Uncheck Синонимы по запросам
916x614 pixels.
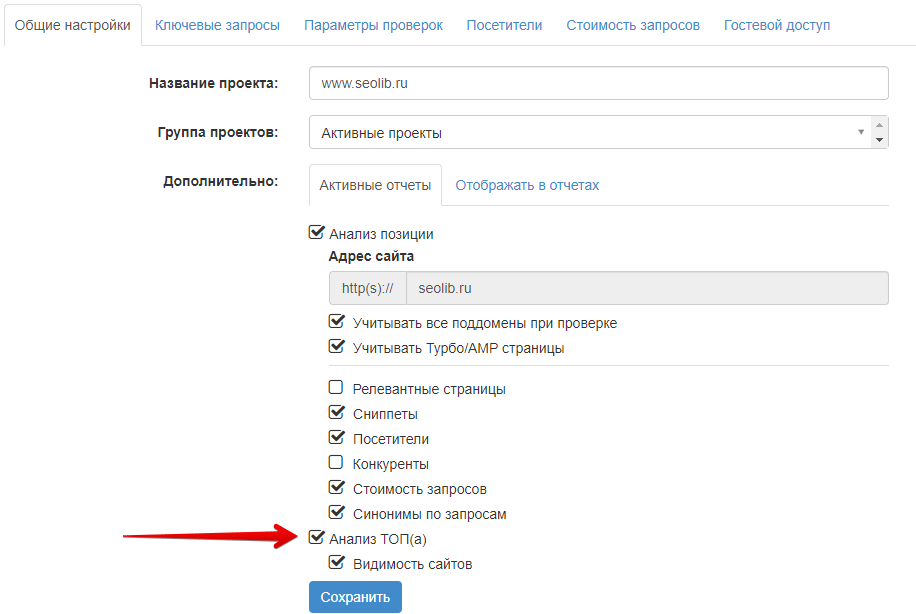click(336, 513)
